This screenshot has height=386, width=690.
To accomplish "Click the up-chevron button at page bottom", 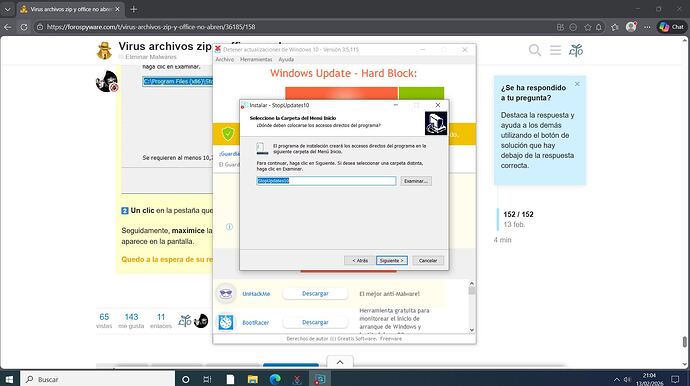I will click(340, 362).
